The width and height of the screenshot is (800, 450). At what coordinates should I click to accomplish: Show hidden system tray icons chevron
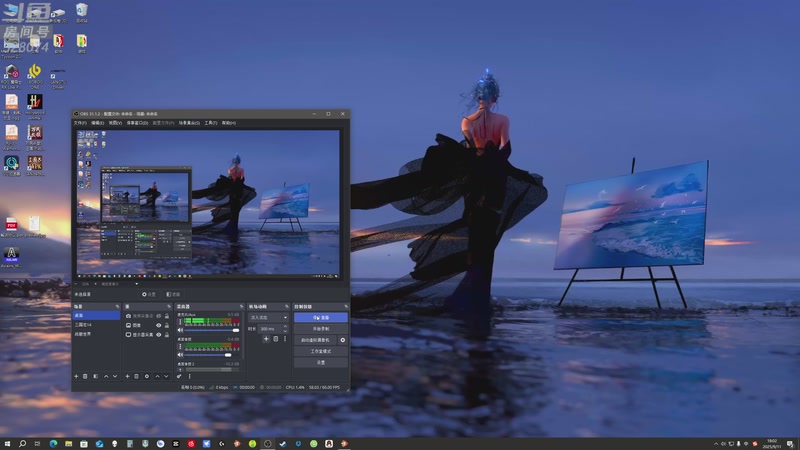pyautogui.click(x=716, y=444)
